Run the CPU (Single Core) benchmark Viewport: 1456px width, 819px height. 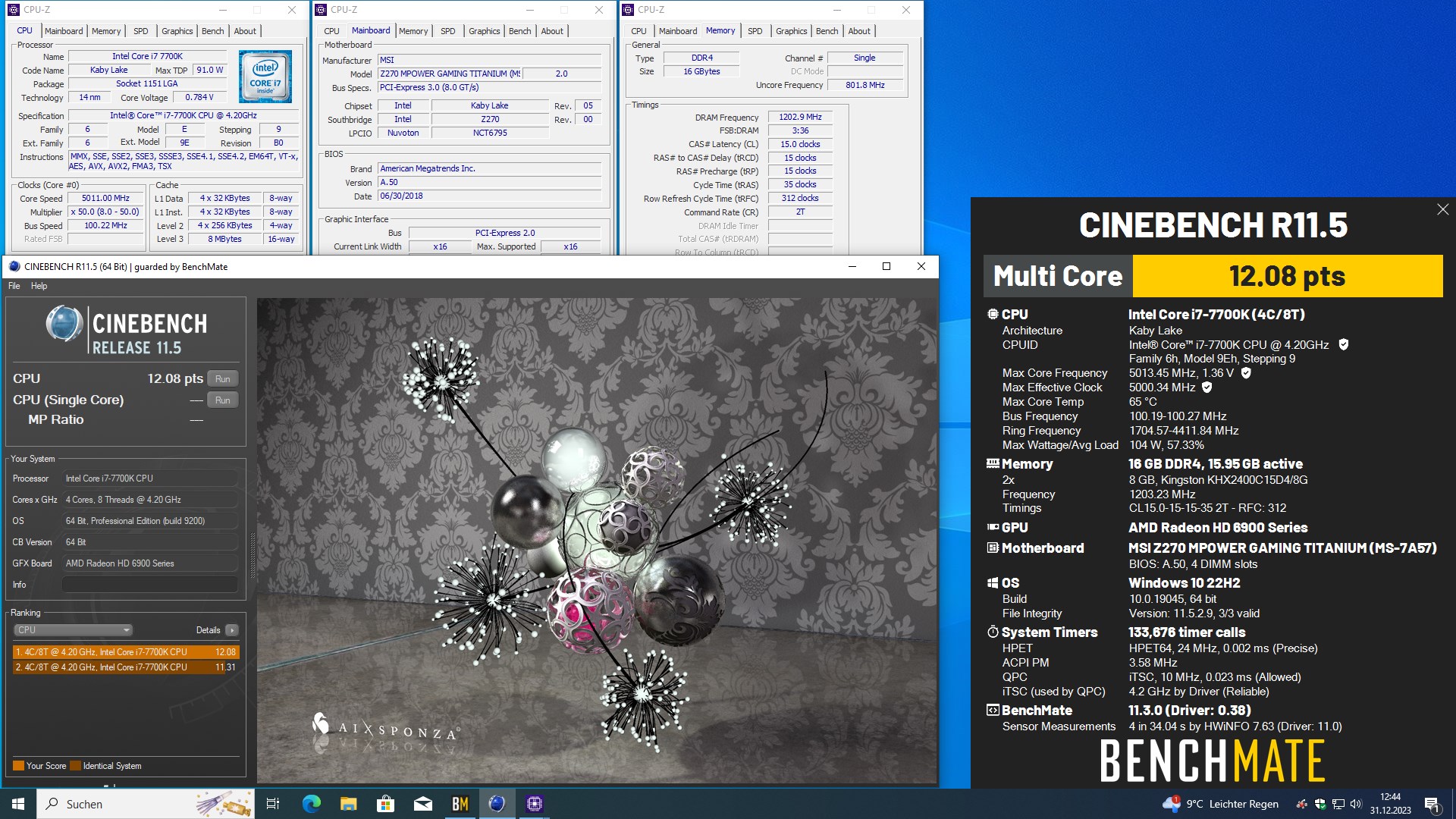[222, 400]
